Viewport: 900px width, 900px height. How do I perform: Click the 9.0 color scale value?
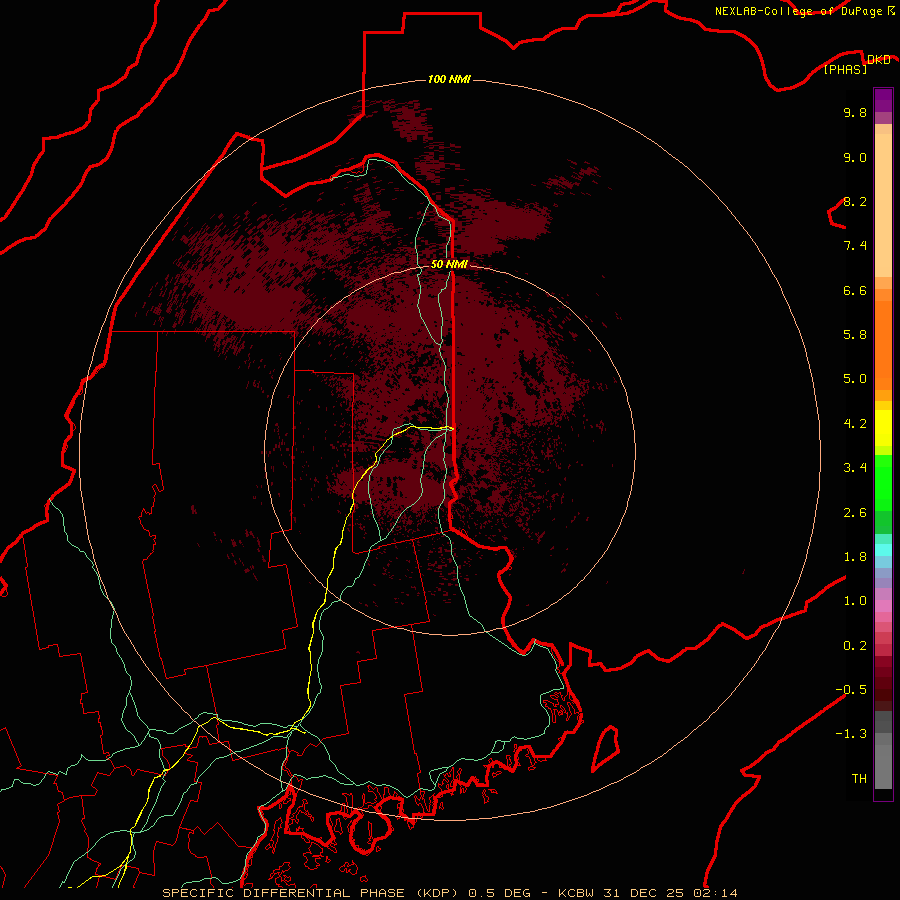point(855,157)
